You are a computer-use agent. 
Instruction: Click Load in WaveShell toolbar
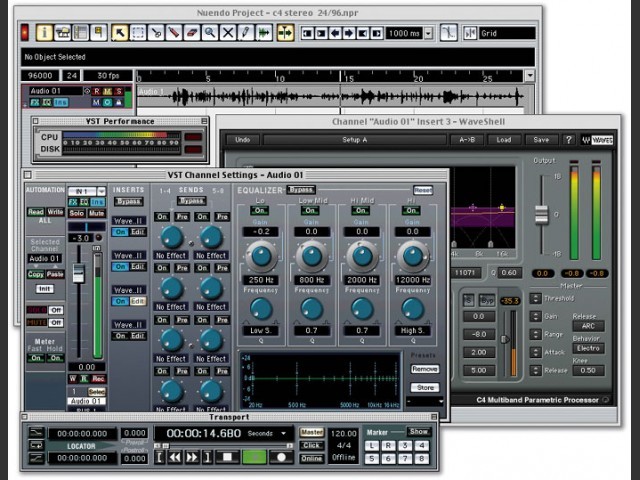[x=504, y=140]
